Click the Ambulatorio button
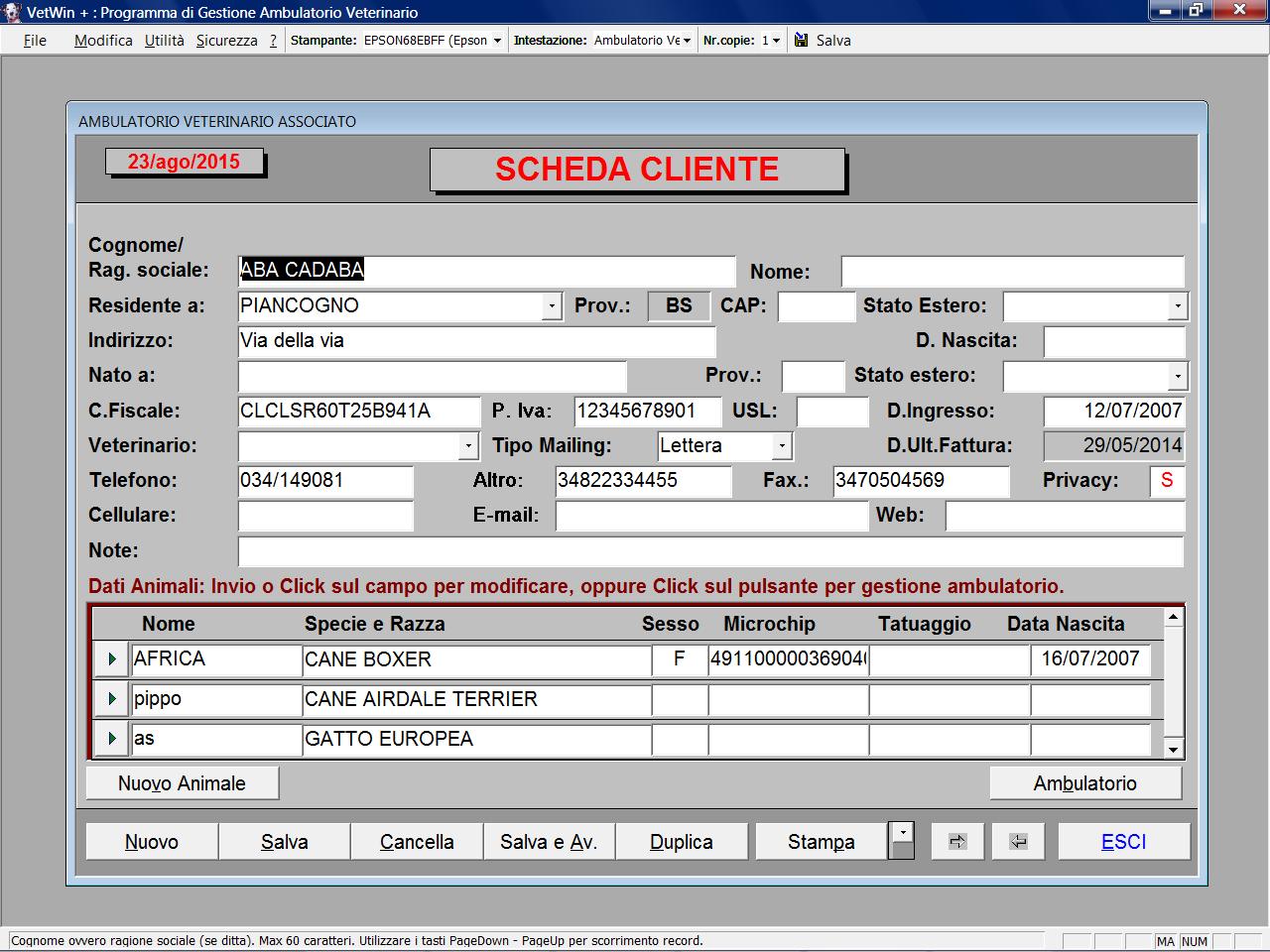Image resolution: width=1270 pixels, height=952 pixels. (x=1085, y=782)
